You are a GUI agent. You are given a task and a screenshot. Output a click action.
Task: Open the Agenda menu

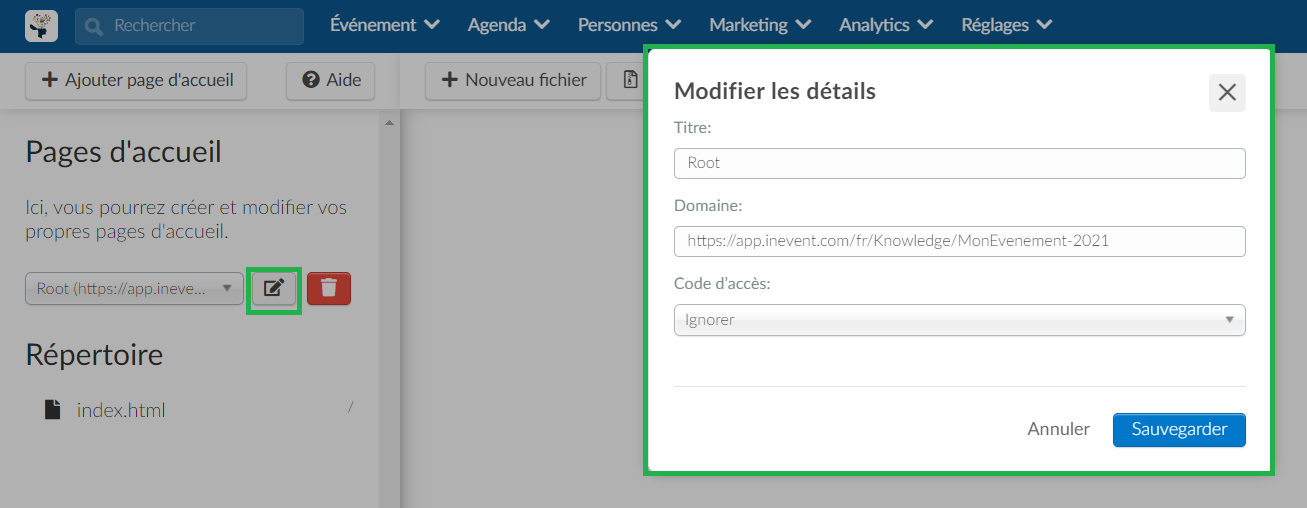pos(508,25)
